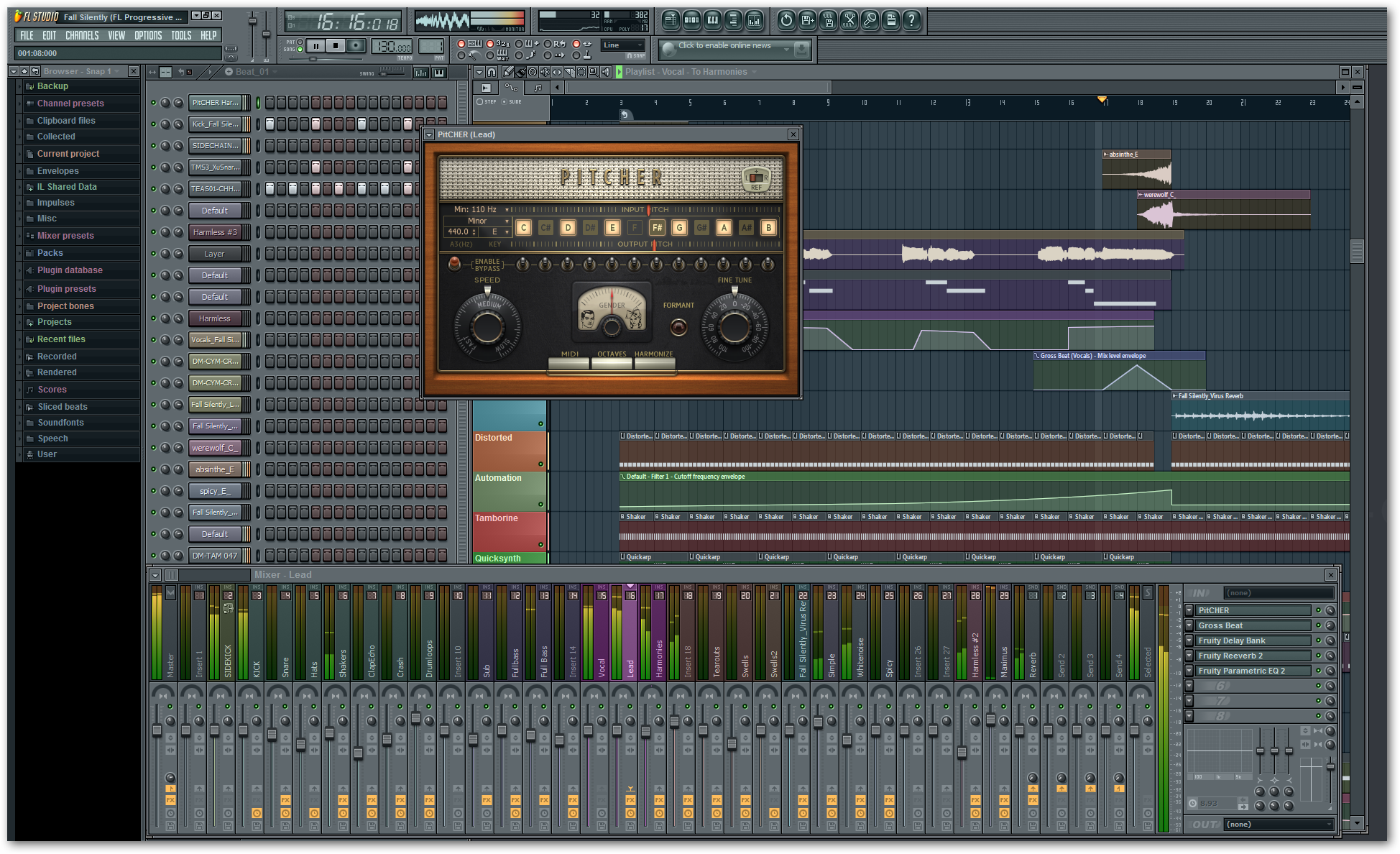Toggle the Pitcher Enable/Bypass button
Screen dimensions: 1400x854
454,264
